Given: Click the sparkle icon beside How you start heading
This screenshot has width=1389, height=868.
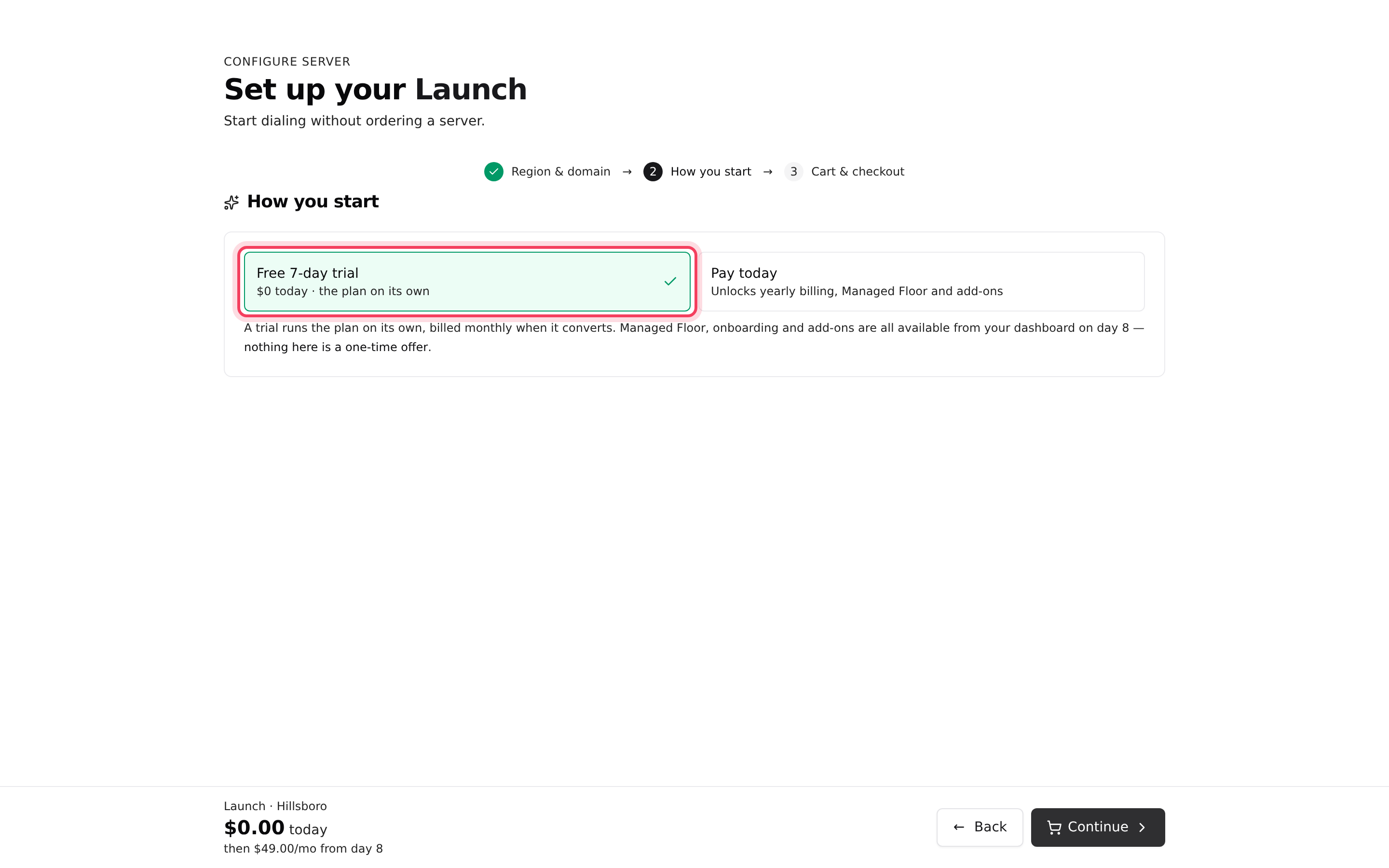Looking at the screenshot, I should [x=231, y=203].
